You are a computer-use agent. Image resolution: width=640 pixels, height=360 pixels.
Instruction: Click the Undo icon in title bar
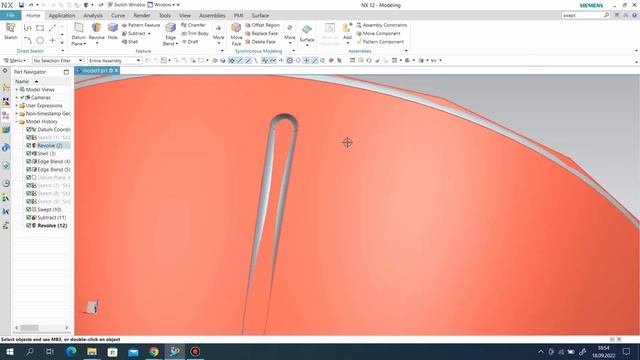(x=31, y=5)
